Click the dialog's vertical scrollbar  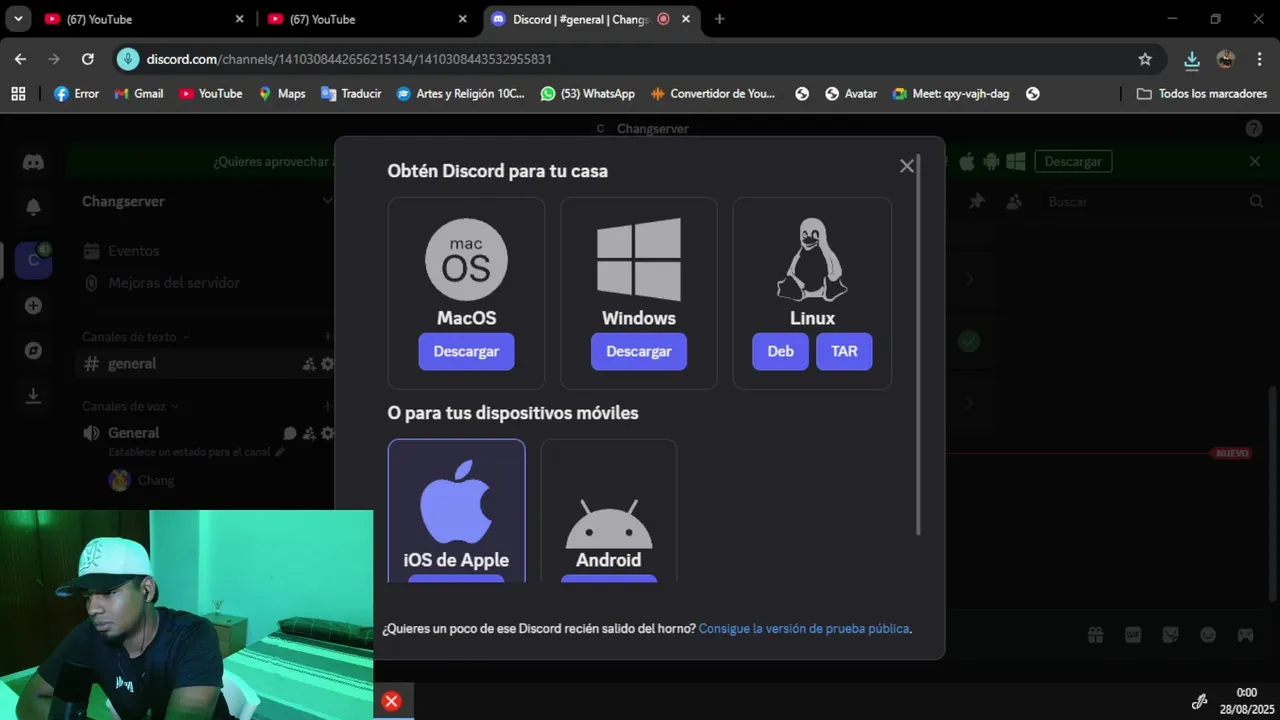tap(918, 345)
